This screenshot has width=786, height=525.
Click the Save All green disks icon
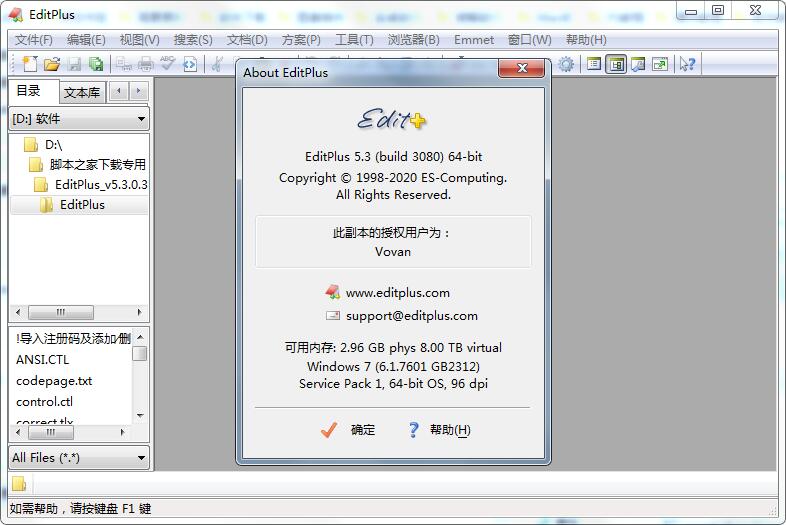click(x=96, y=64)
